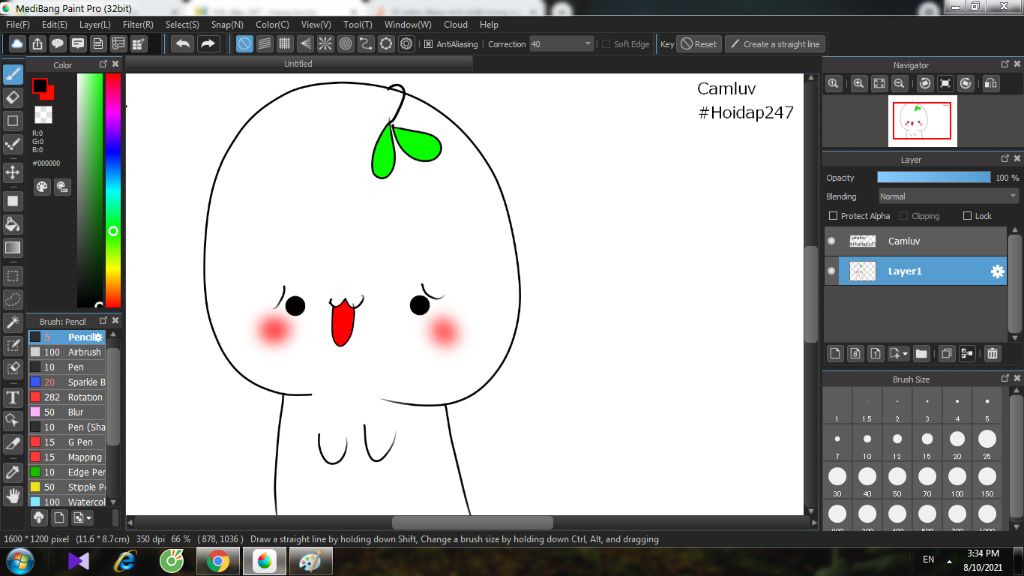Toggle the AntiAliasing checkbox
1024x576 pixels.
coord(428,44)
